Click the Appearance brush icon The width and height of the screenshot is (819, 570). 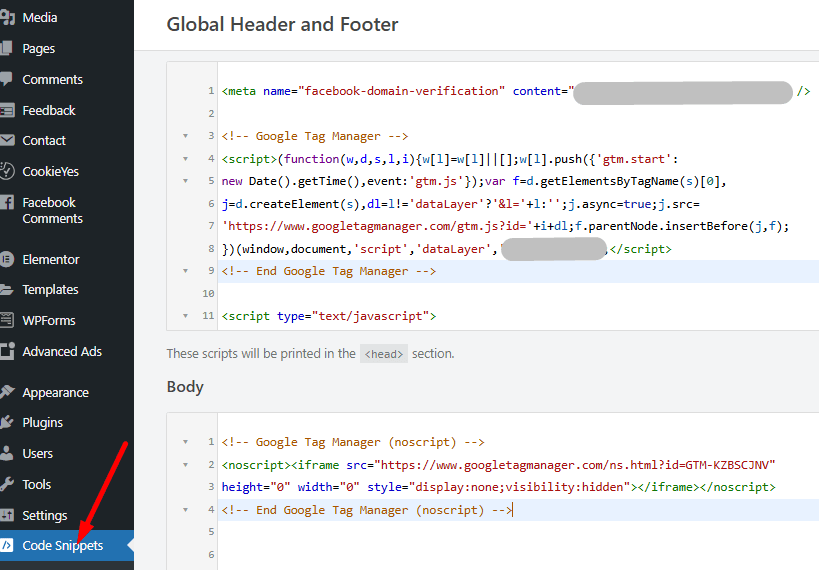7,392
